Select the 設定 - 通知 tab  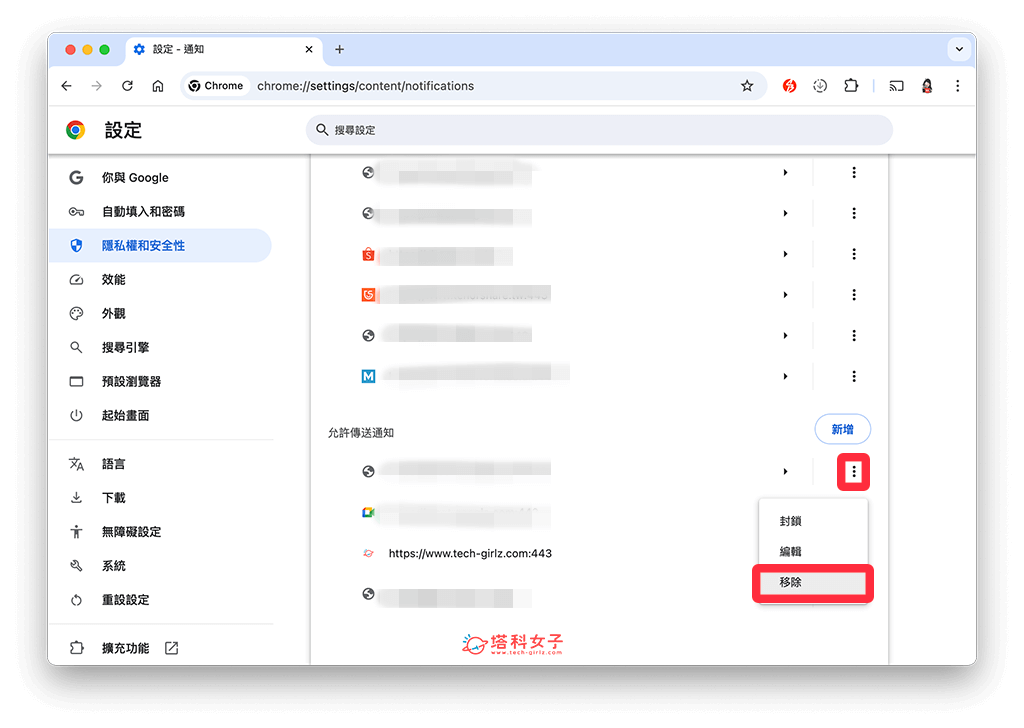click(x=223, y=49)
